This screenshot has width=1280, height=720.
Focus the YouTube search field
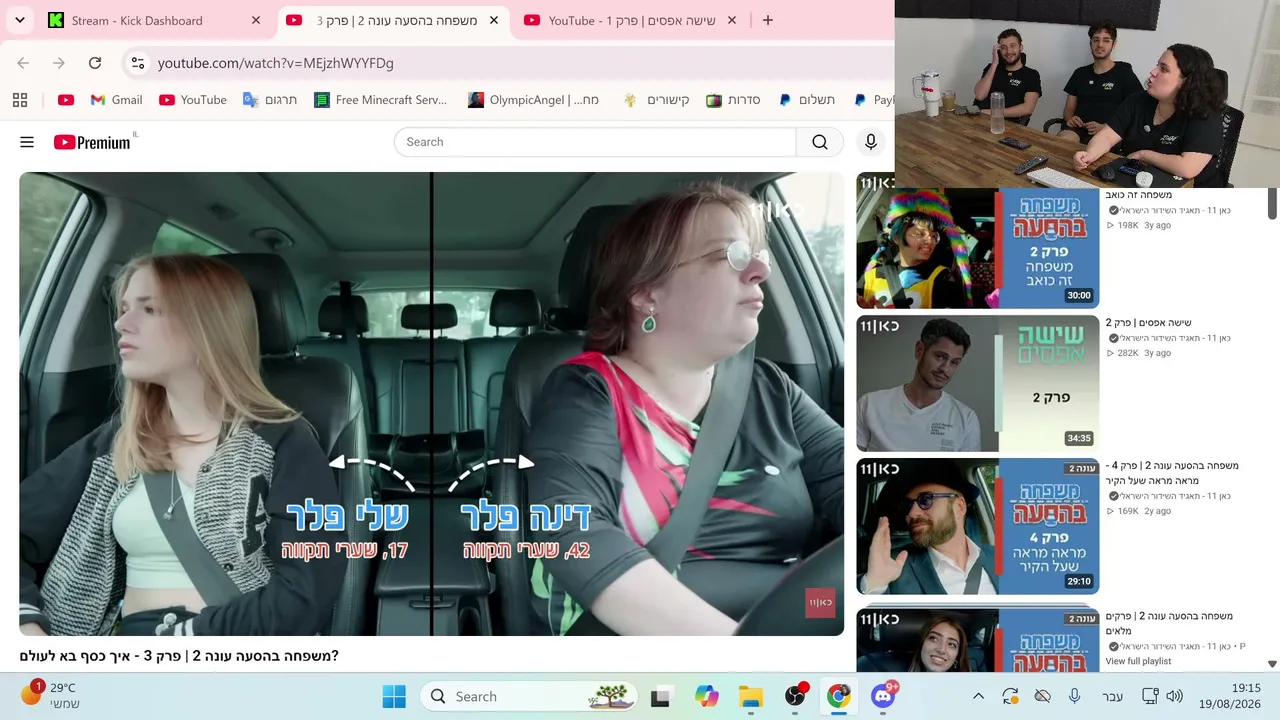click(595, 142)
